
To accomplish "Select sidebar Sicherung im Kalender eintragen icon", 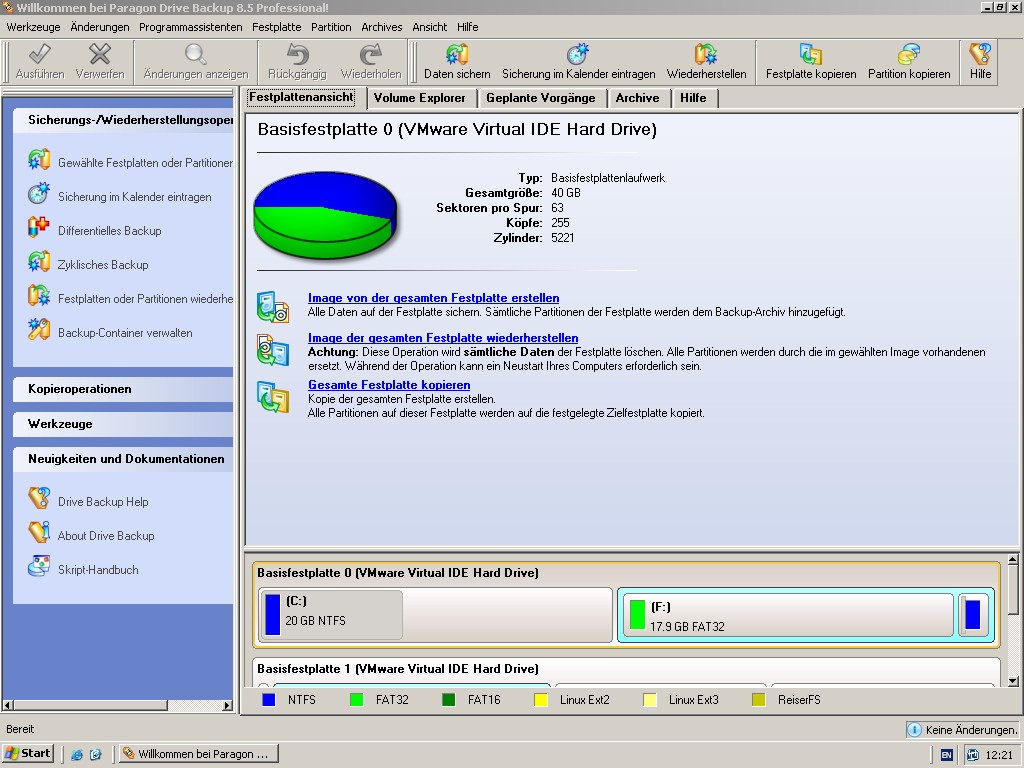I will click(39, 194).
